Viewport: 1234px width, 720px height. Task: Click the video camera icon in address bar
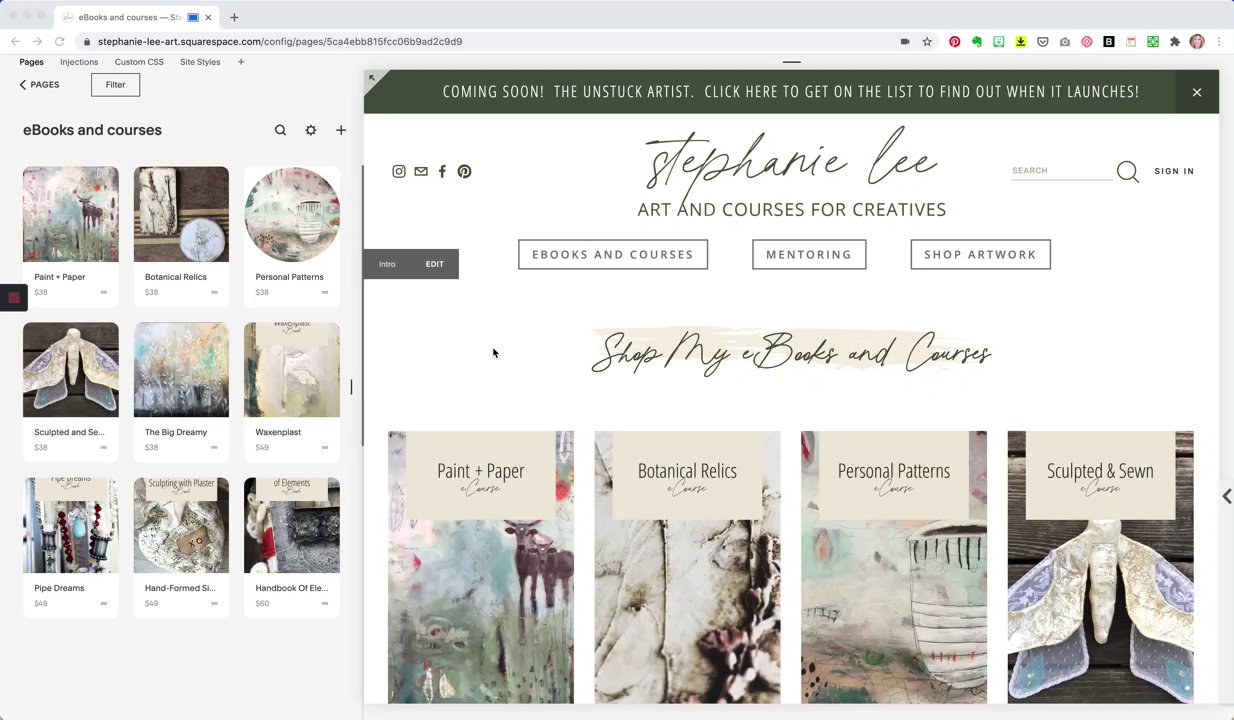click(x=905, y=42)
